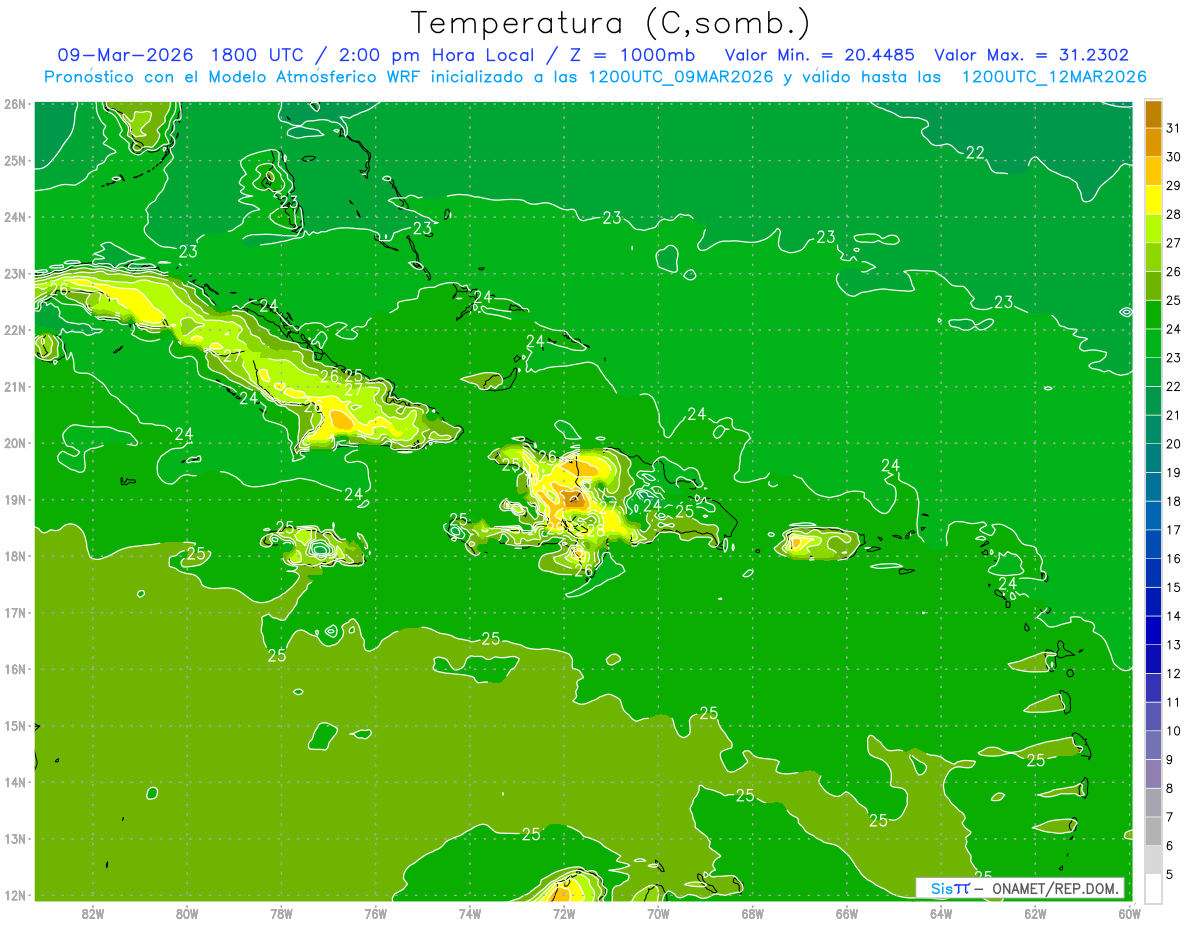Click the 60W longitude axis label
This screenshot has width=1200, height=927.
click(1129, 913)
